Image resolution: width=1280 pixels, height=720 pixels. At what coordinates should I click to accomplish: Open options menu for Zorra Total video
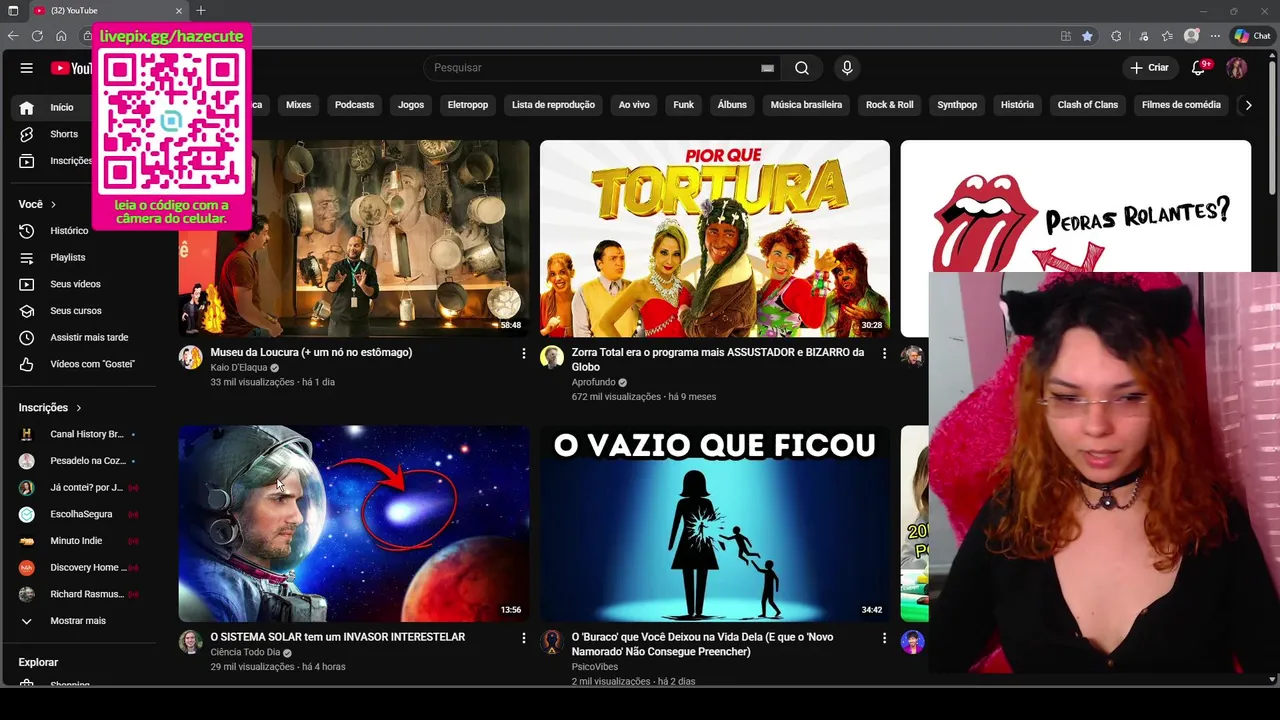(884, 353)
